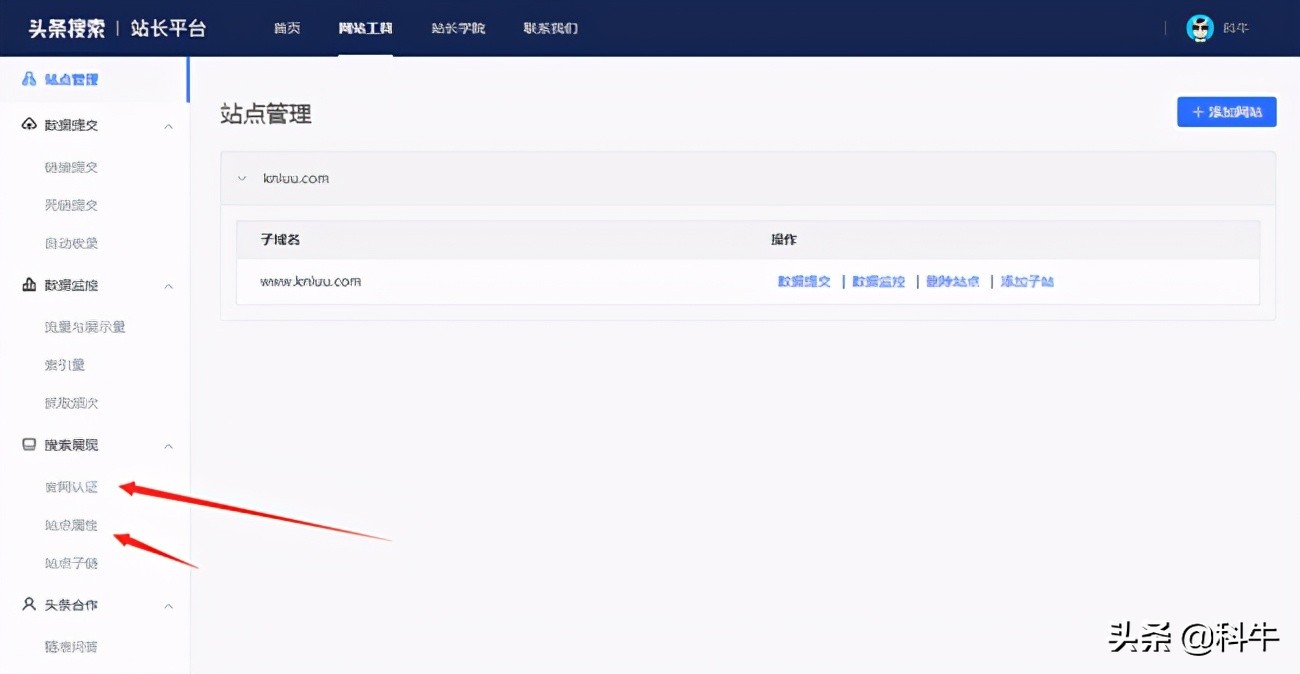Screen dimensions: 1300x674
Task: Open the 站长学院 menu item
Action: (x=458, y=28)
